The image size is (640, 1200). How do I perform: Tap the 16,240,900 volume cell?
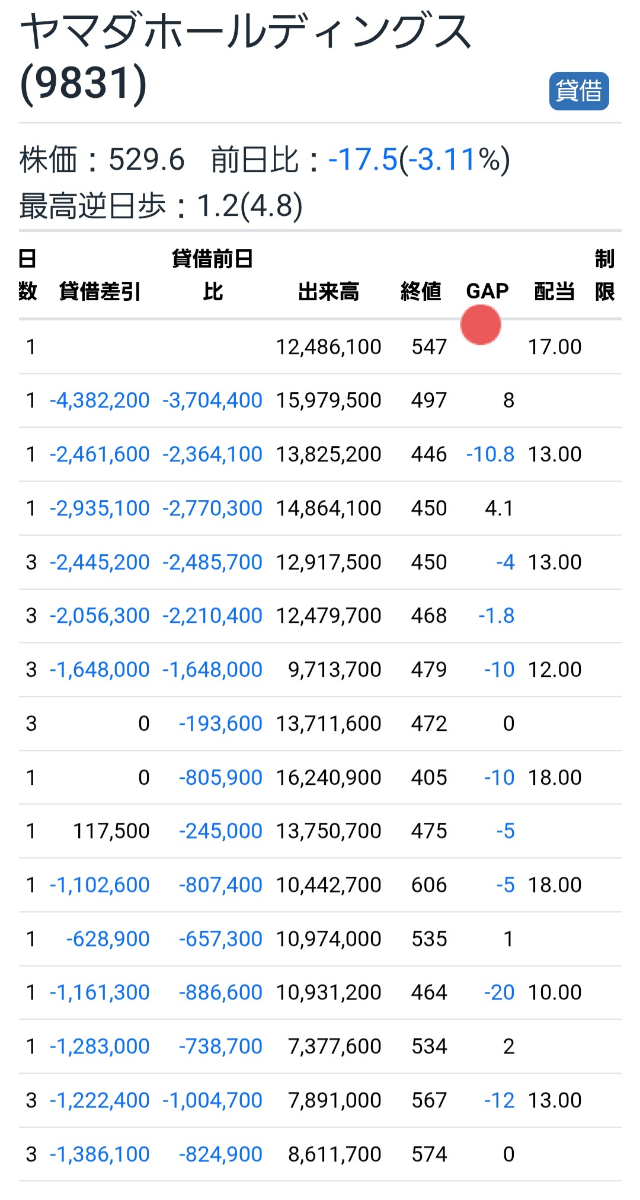(328, 778)
